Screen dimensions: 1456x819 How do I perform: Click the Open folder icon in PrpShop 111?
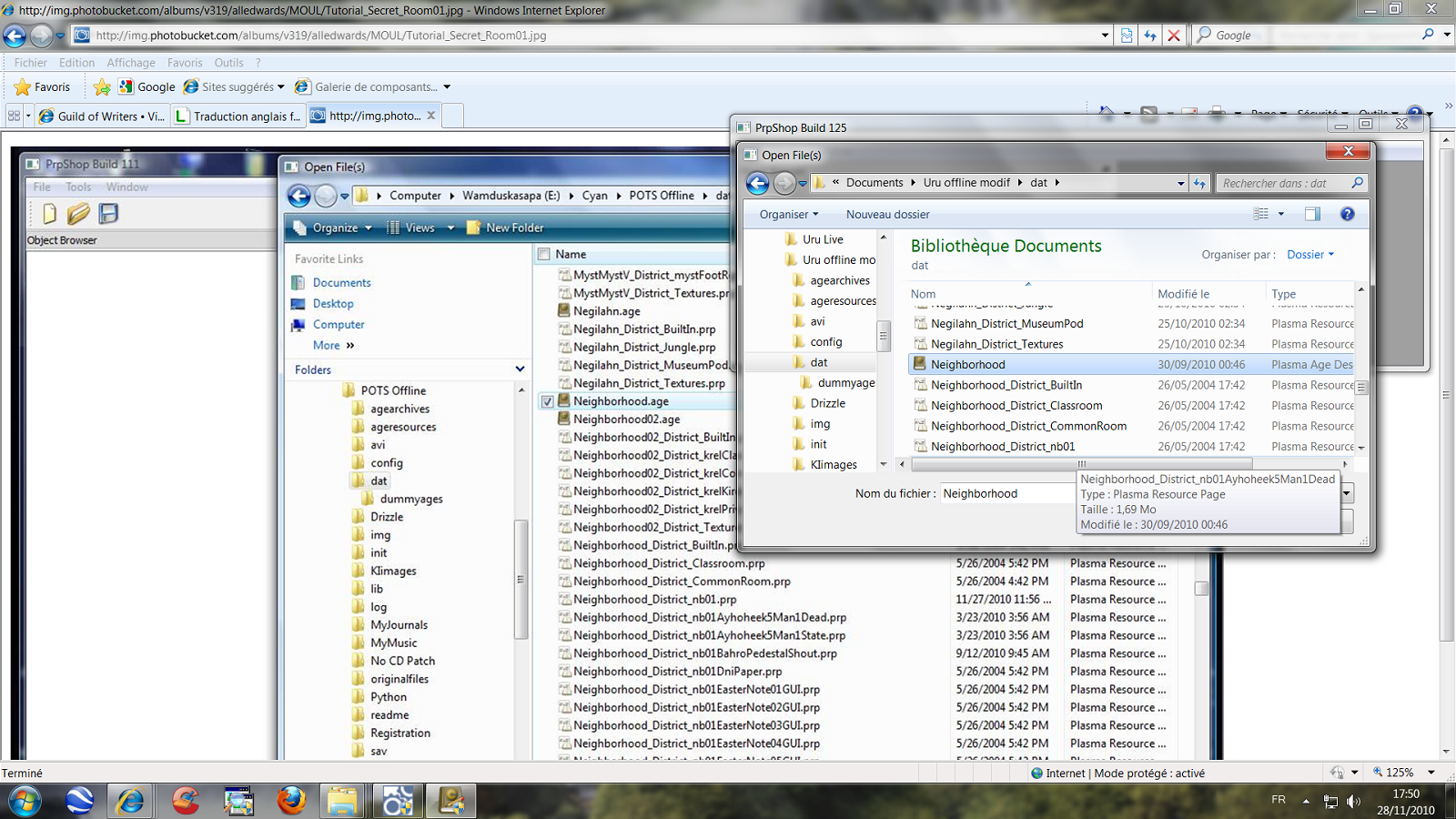[78, 214]
